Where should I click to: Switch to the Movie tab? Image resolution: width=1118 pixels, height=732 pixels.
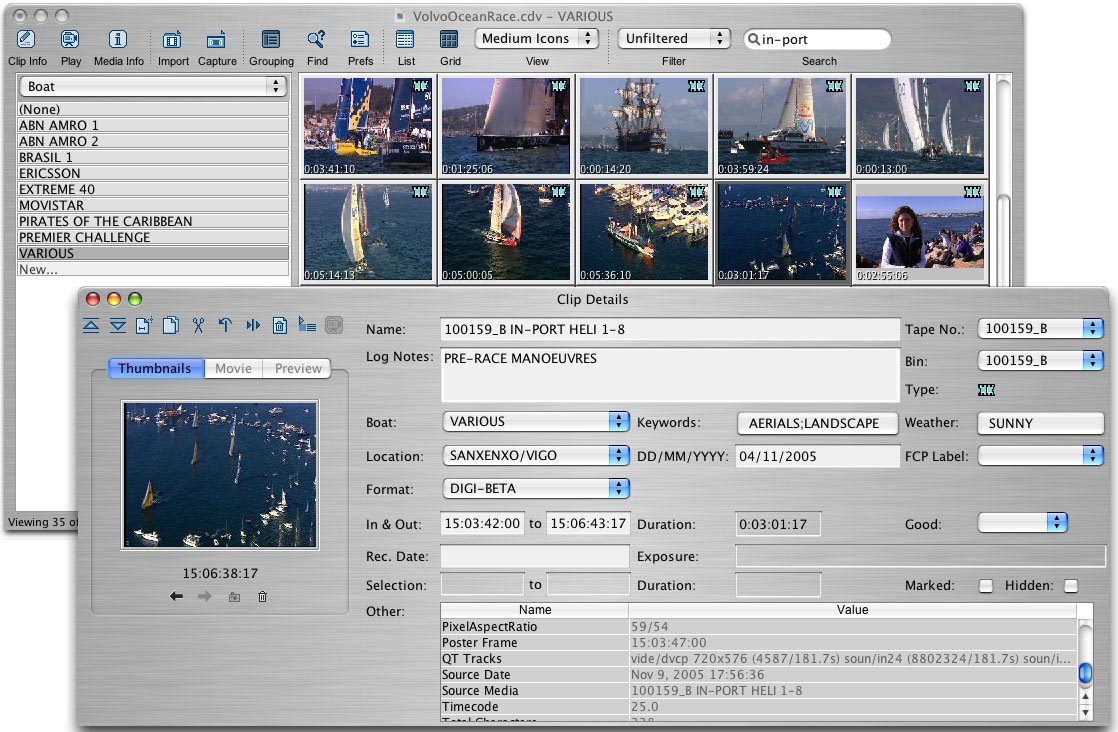click(233, 368)
